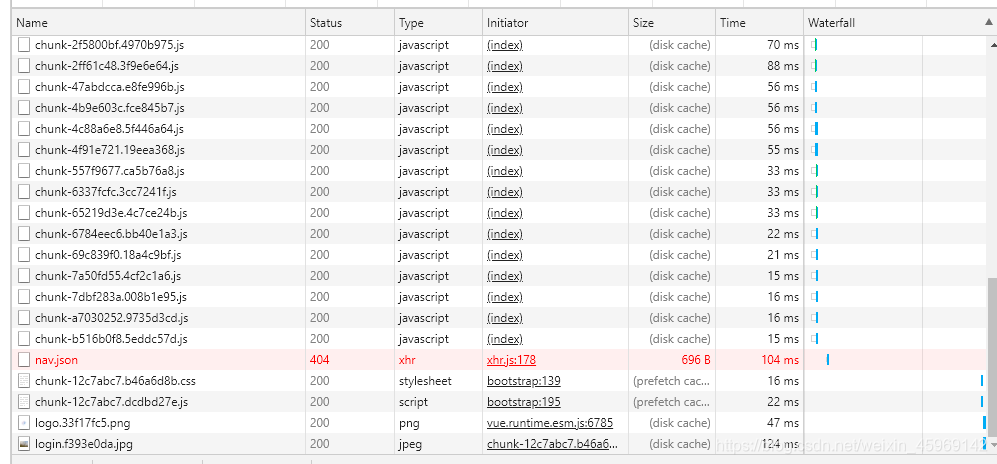Viewport: 997px width, 464px height.
Task: Open bootstrap:195 initiator link
Action: tap(523, 402)
